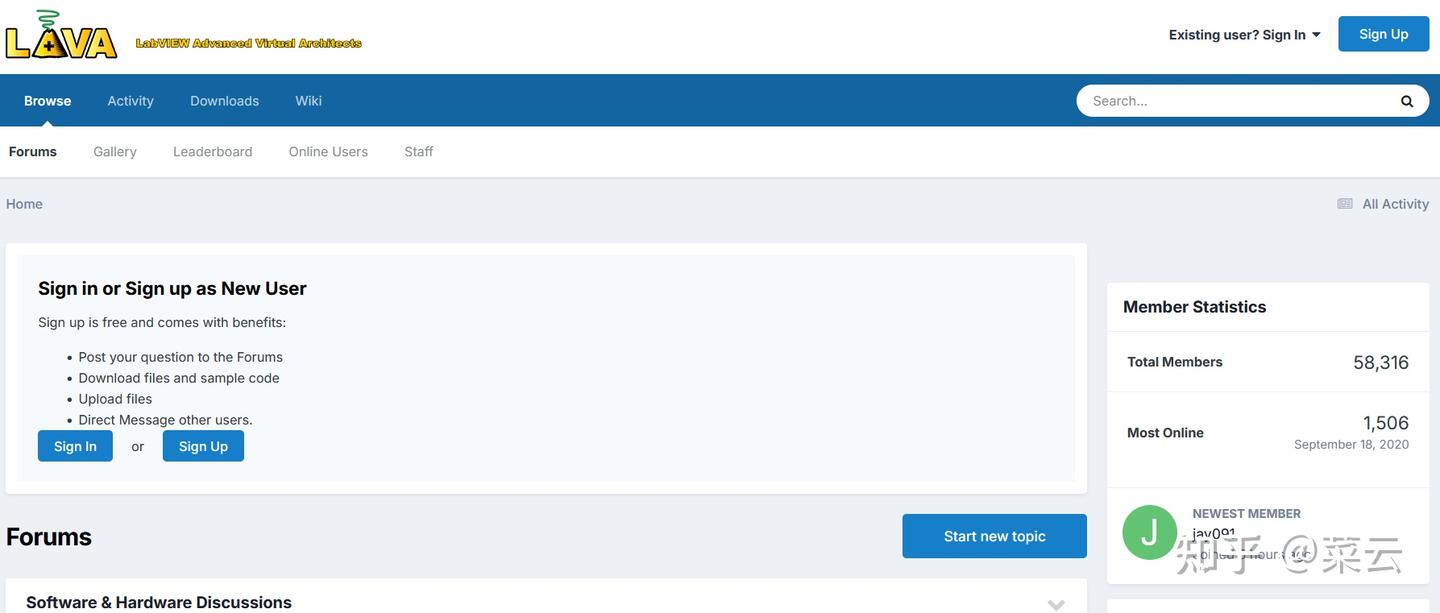View the Online Users tab
The width and height of the screenshot is (1440, 613).
tap(328, 152)
